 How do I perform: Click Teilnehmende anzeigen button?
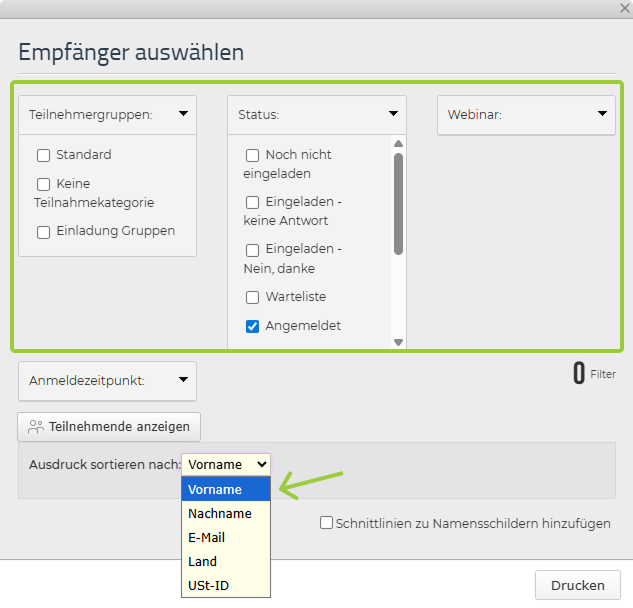tap(109, 427)
